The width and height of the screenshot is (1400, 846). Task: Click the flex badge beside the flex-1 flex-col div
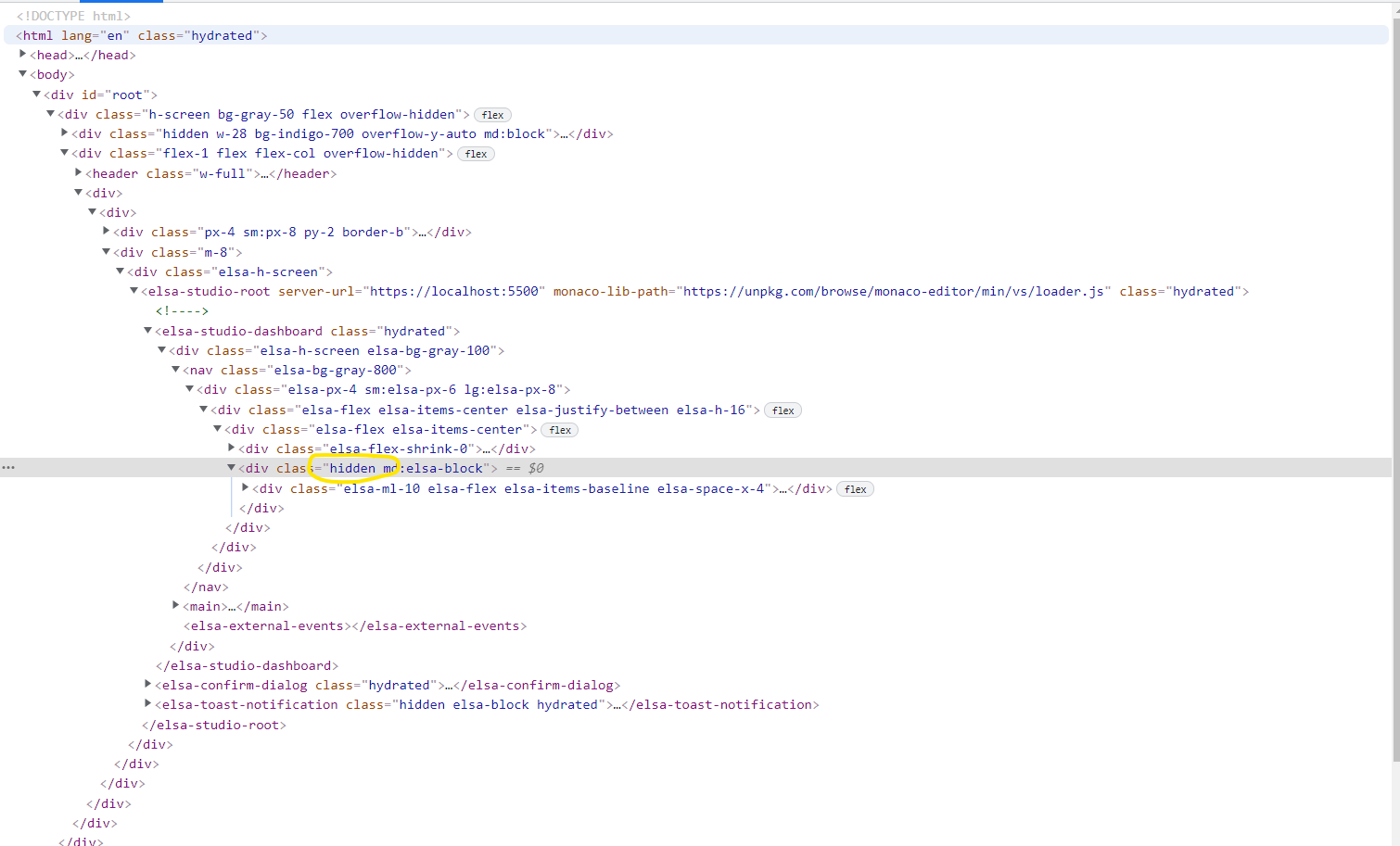point(476,153)
